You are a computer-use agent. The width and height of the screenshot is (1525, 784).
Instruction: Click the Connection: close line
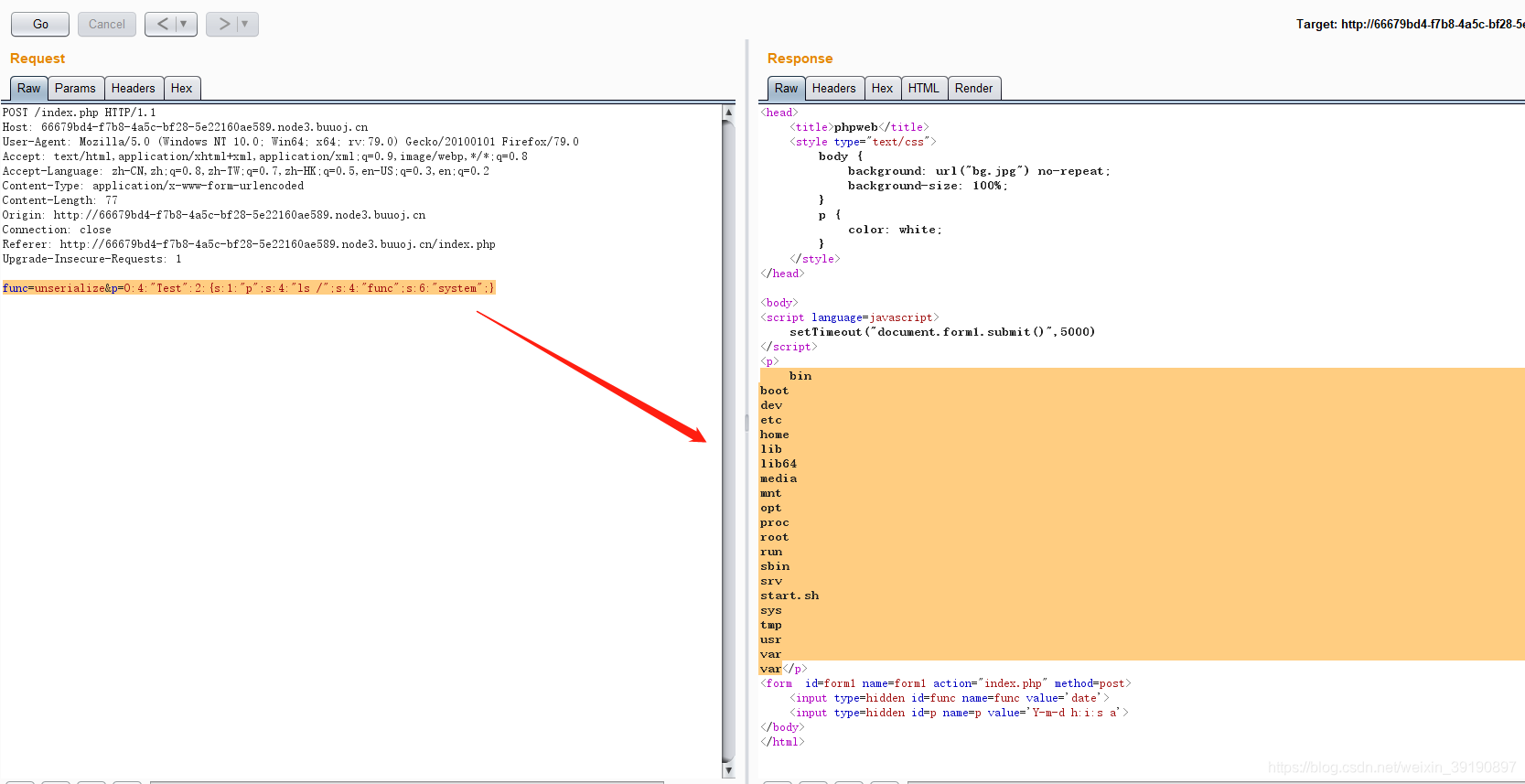tap(57, 230)
